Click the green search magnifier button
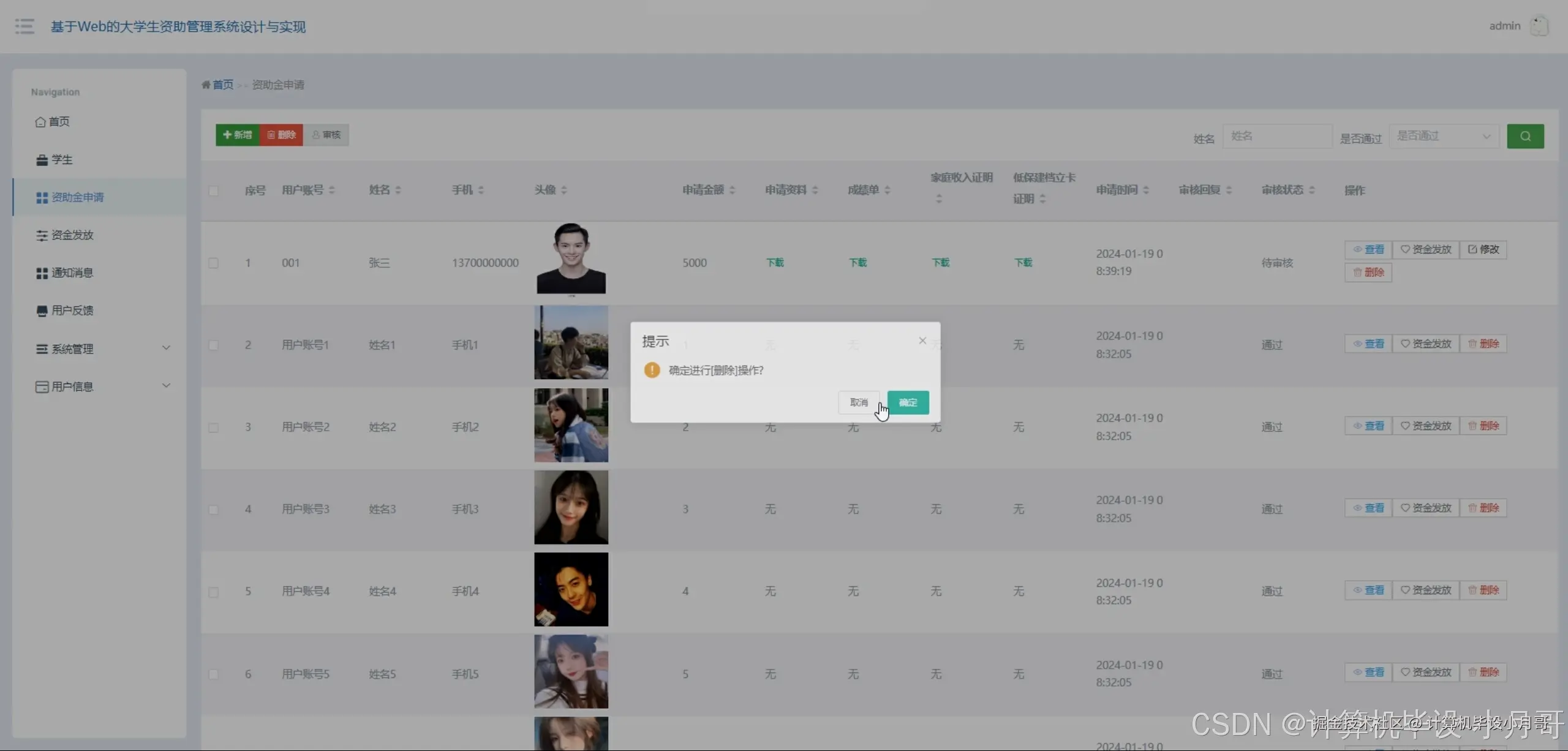Screen dimensions: 1568x751 [1525, 136]
